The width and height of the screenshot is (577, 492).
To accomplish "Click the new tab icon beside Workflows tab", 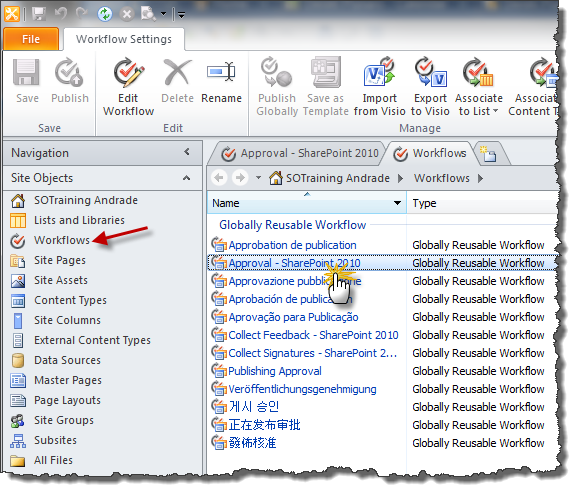I will (x=488, y=153).
